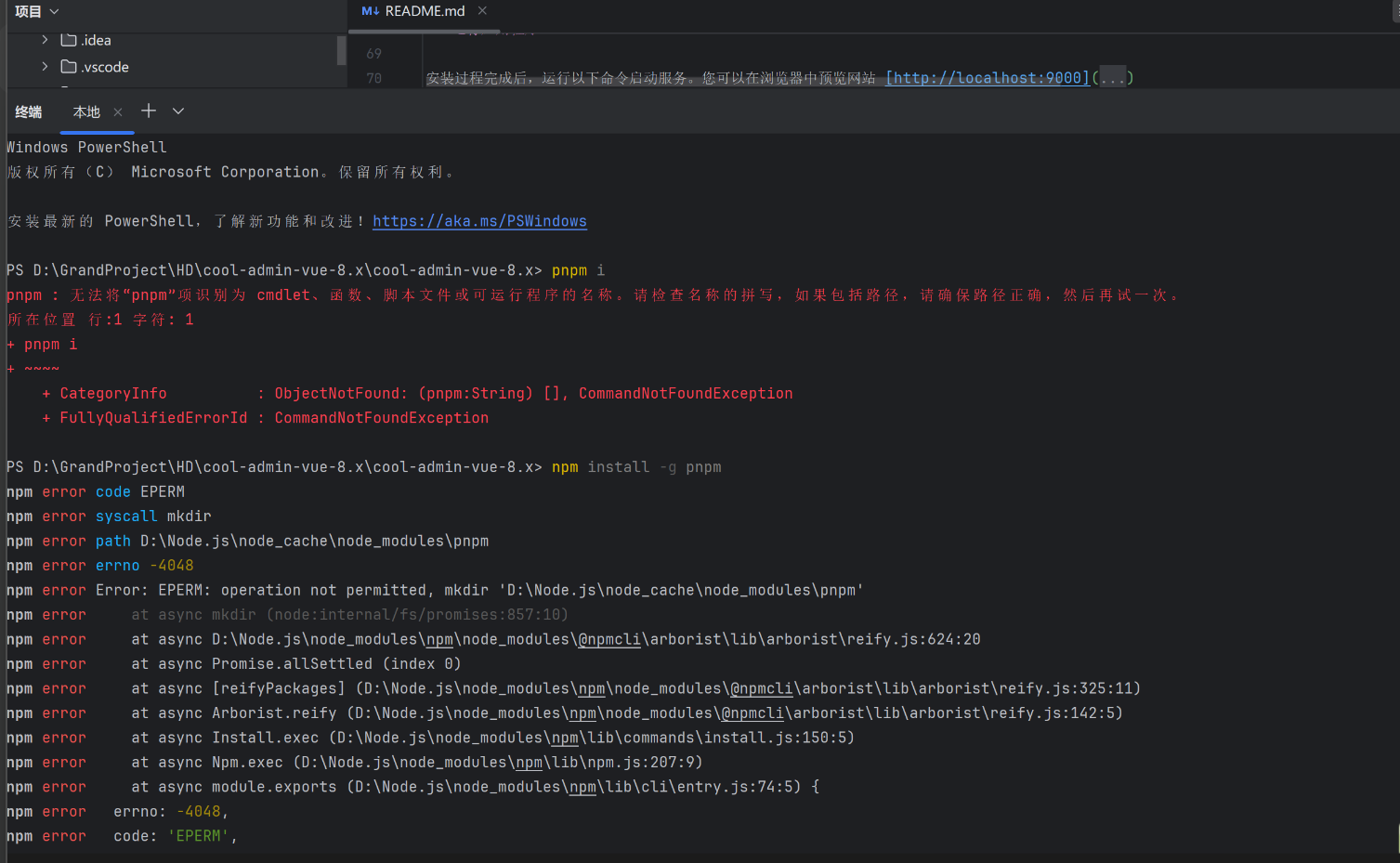Expand the folded (...) region on line 70
This screenshot has height=863, width=1400.
click(x=1112, y=77)
